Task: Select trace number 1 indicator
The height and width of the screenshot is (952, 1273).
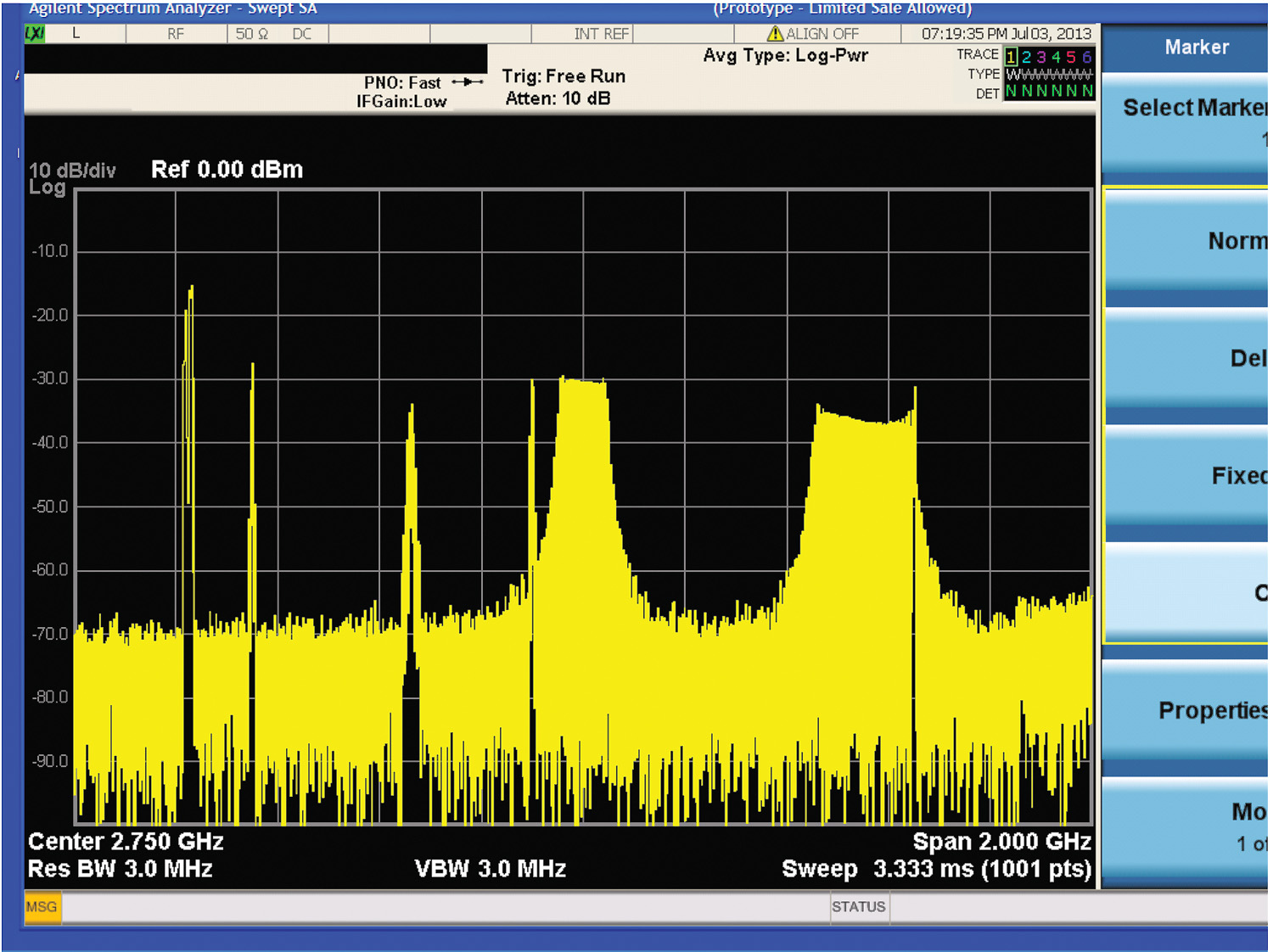Action: [x=1011, y=57]
